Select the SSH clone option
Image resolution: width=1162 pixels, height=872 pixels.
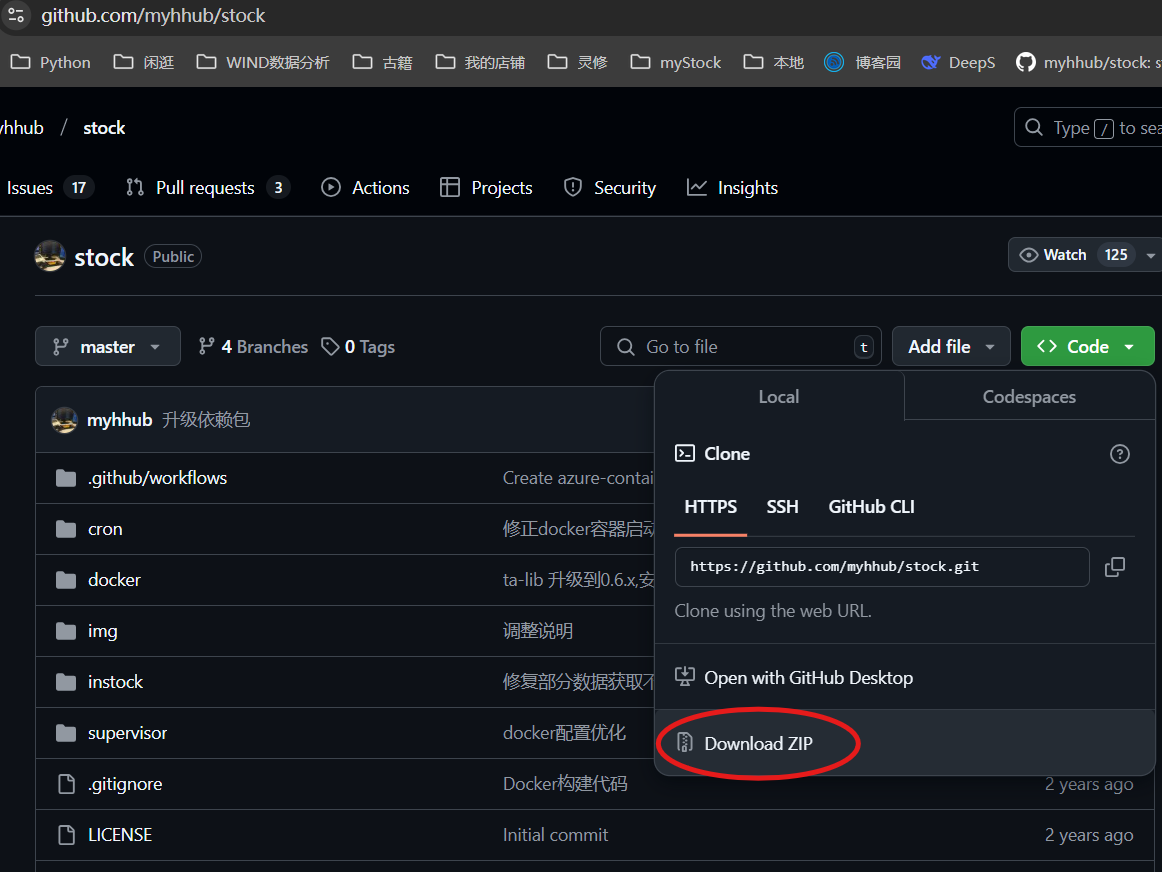782,507
